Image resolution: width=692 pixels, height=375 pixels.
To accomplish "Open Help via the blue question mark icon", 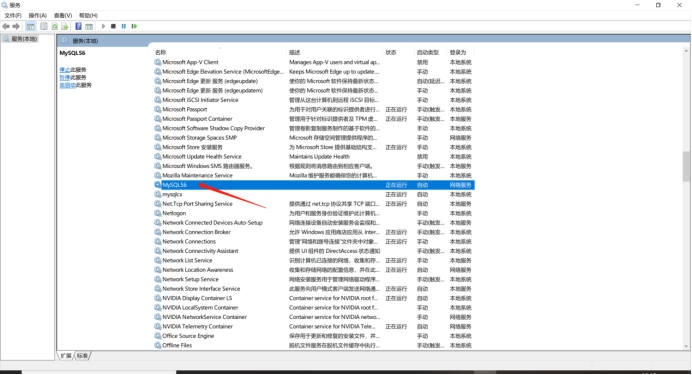I will coord(78,26).
